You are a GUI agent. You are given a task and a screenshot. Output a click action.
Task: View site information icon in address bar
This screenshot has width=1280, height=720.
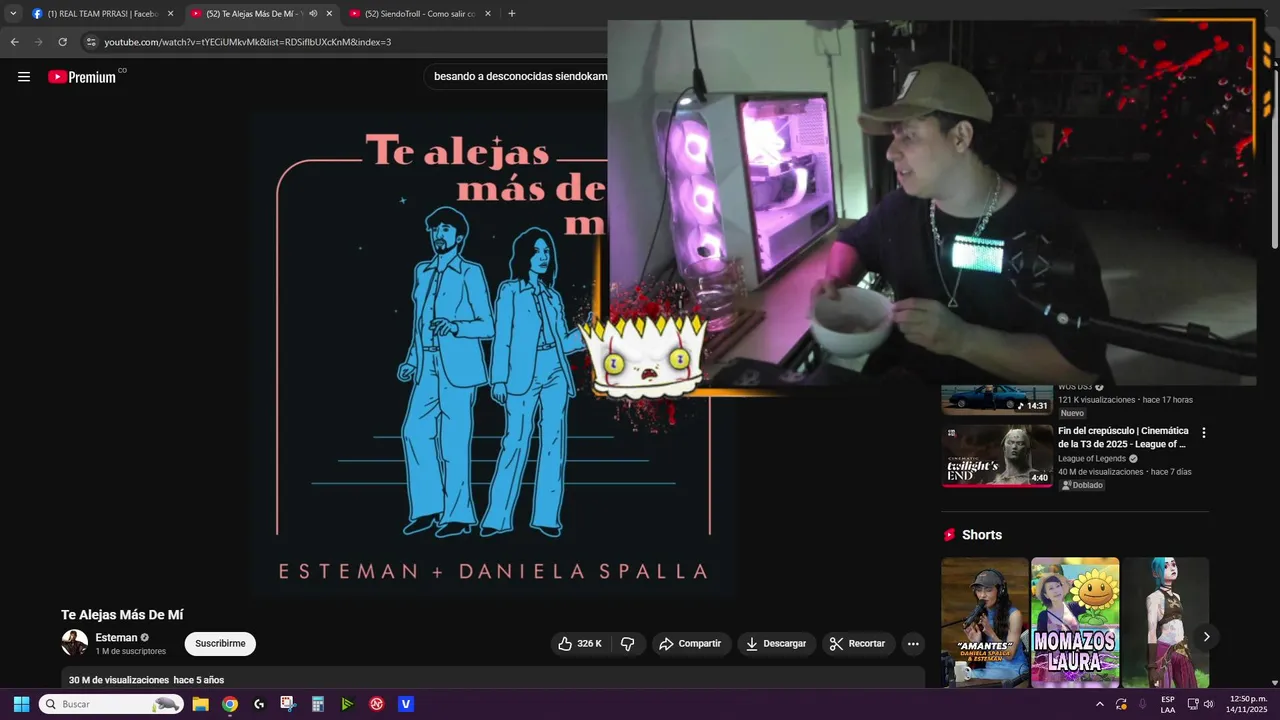tap(91, 42)
